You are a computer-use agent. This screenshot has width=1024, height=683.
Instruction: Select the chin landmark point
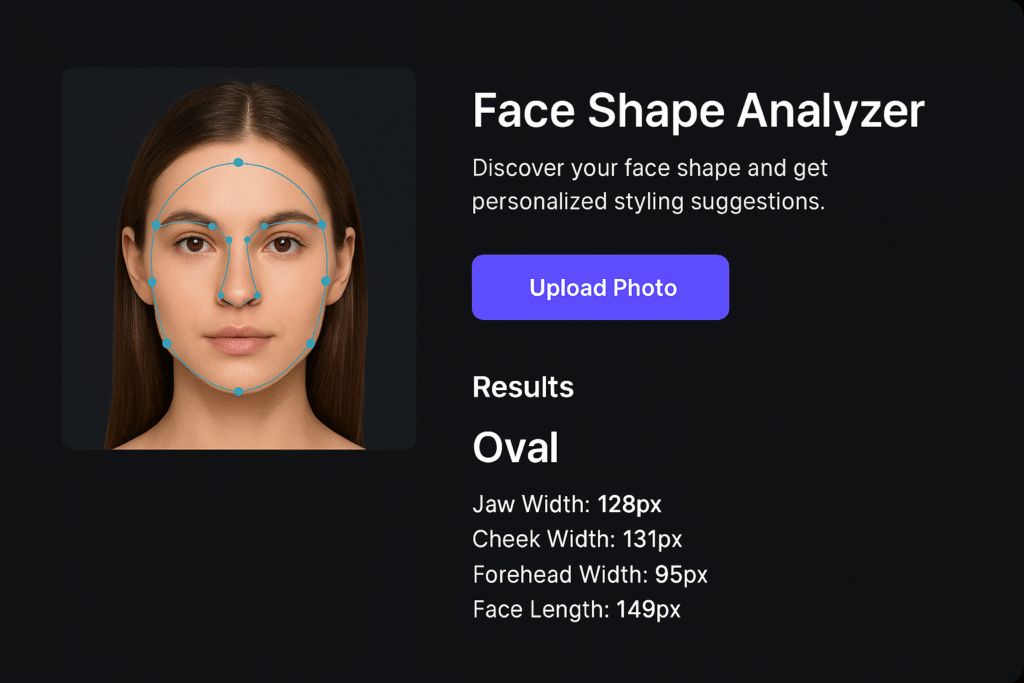240,390
